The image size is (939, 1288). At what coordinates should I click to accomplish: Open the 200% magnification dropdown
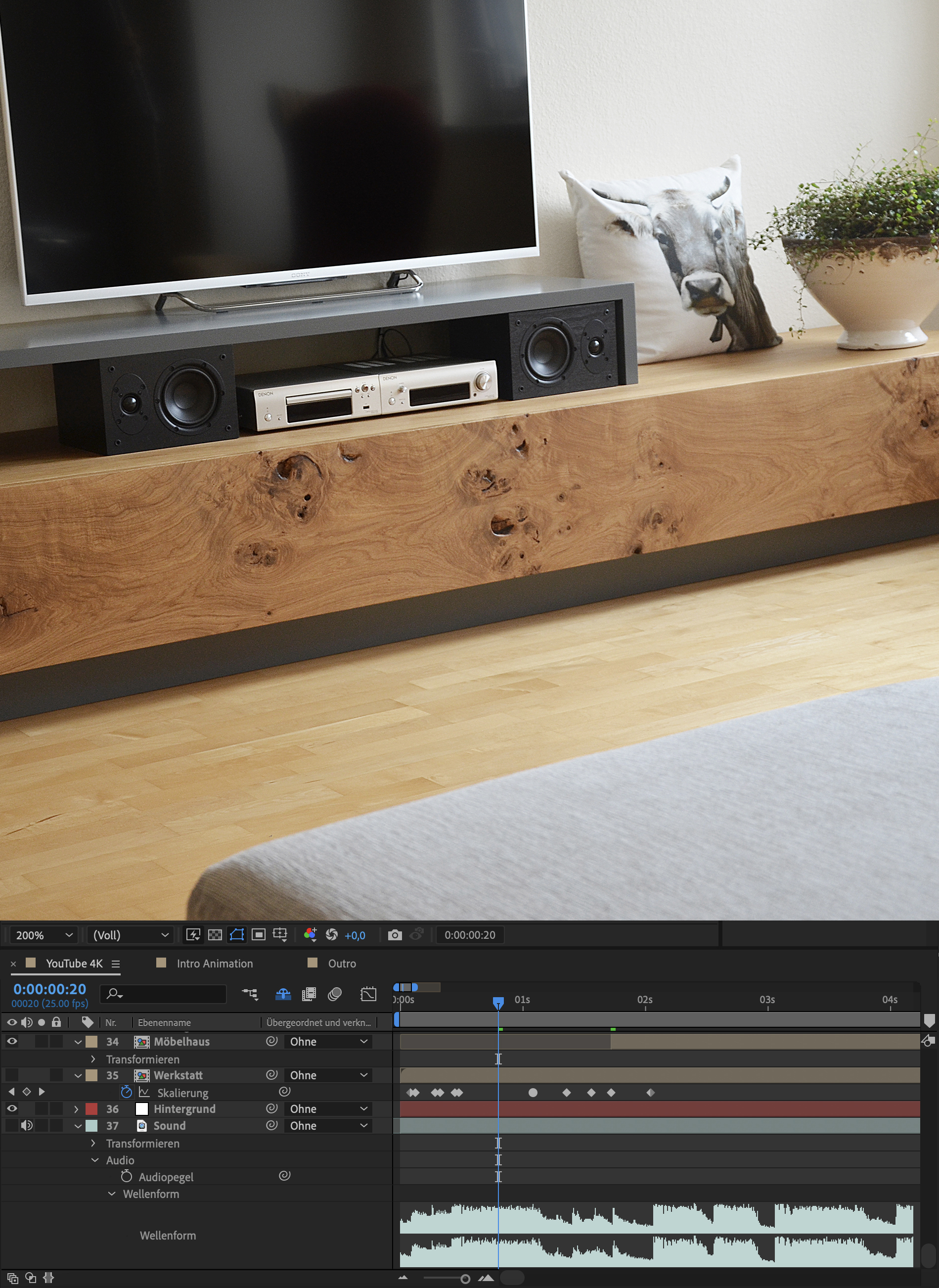(44, 935)
